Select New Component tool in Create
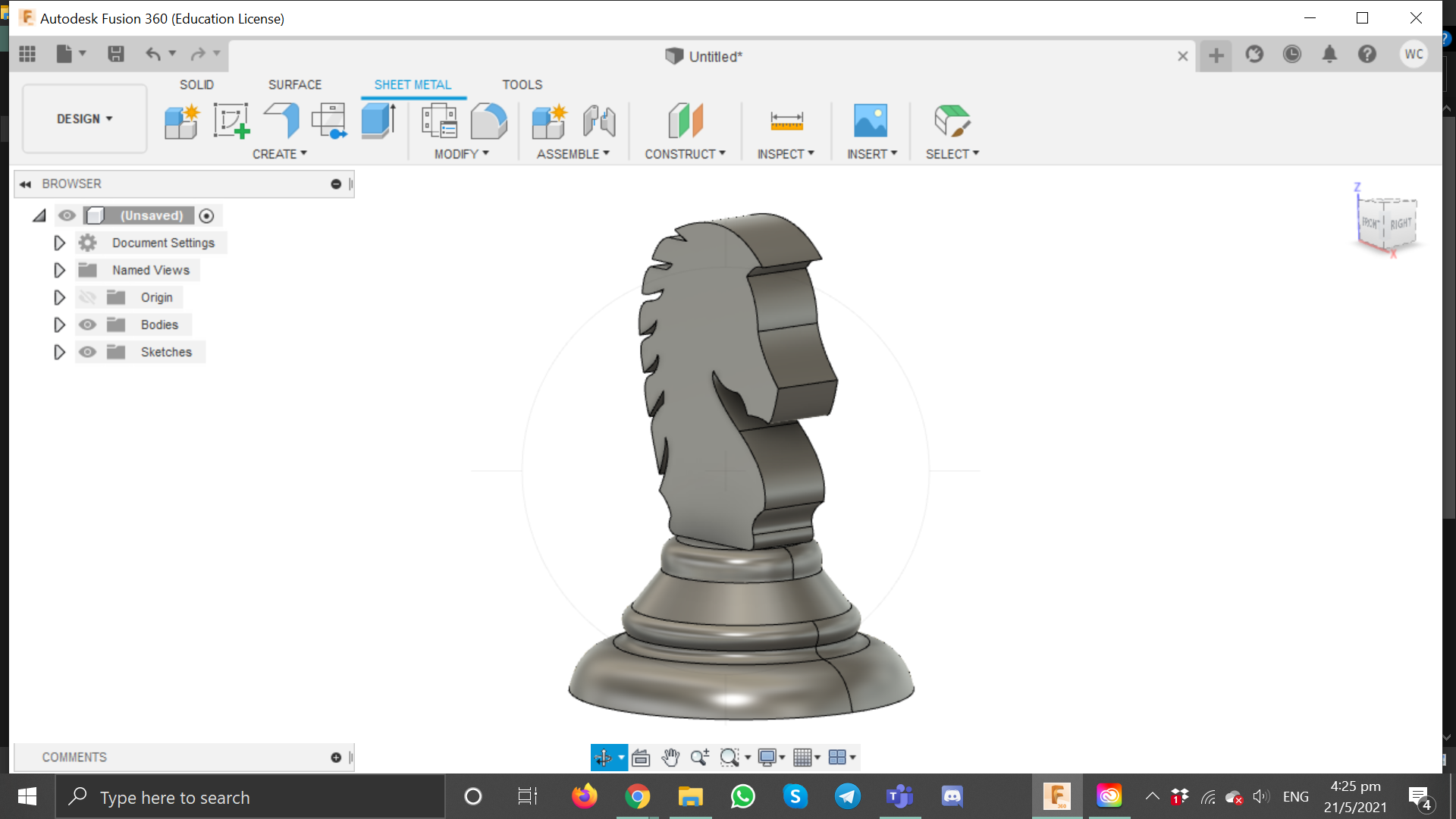The image size is (1456, 819). (182, 121)
